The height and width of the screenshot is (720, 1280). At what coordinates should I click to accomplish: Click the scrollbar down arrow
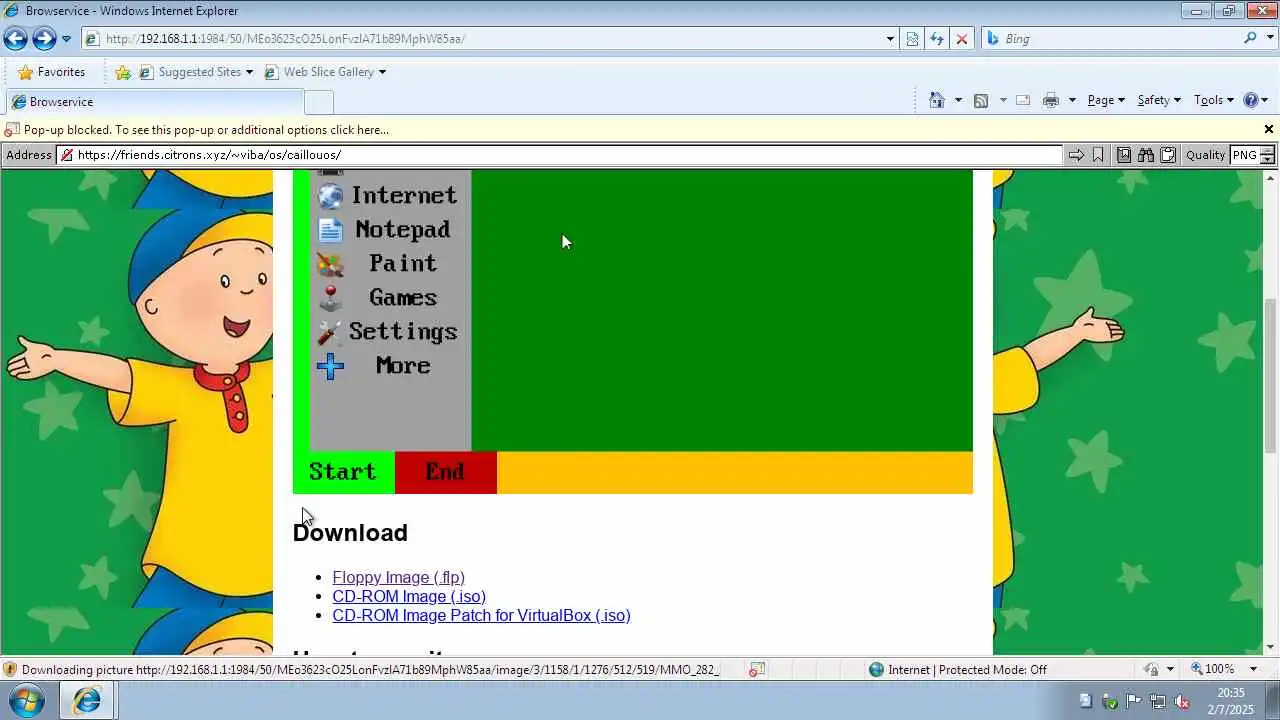click(x=1271, y=647)
